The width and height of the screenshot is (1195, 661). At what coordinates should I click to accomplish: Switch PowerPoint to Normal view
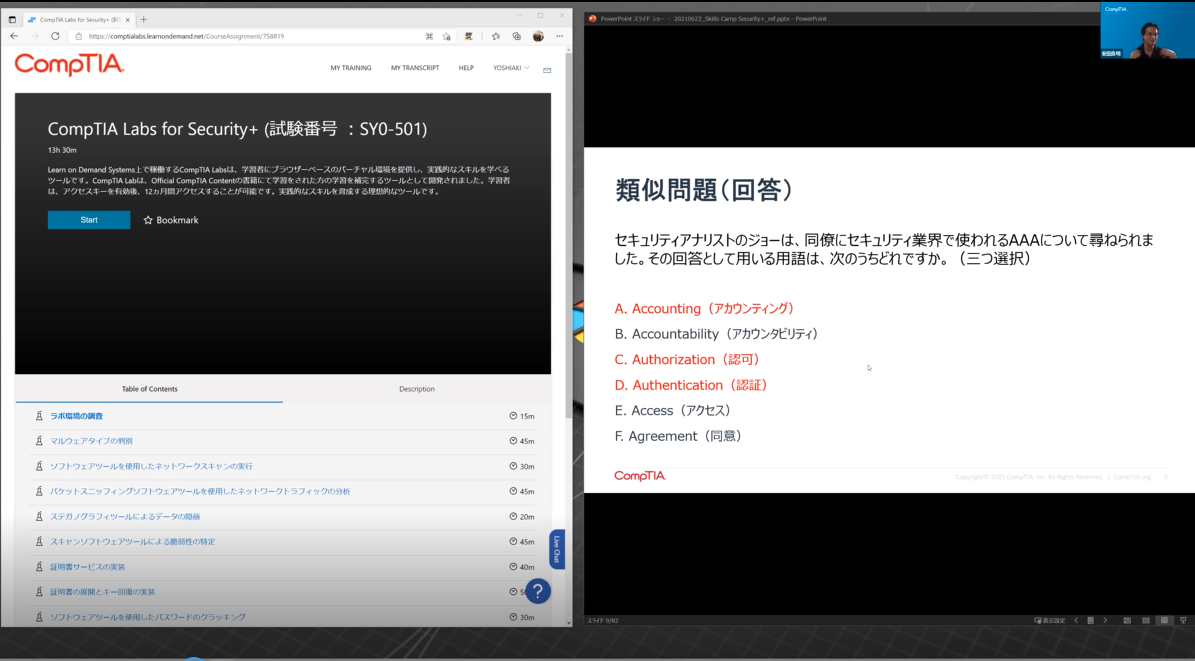1127,621
